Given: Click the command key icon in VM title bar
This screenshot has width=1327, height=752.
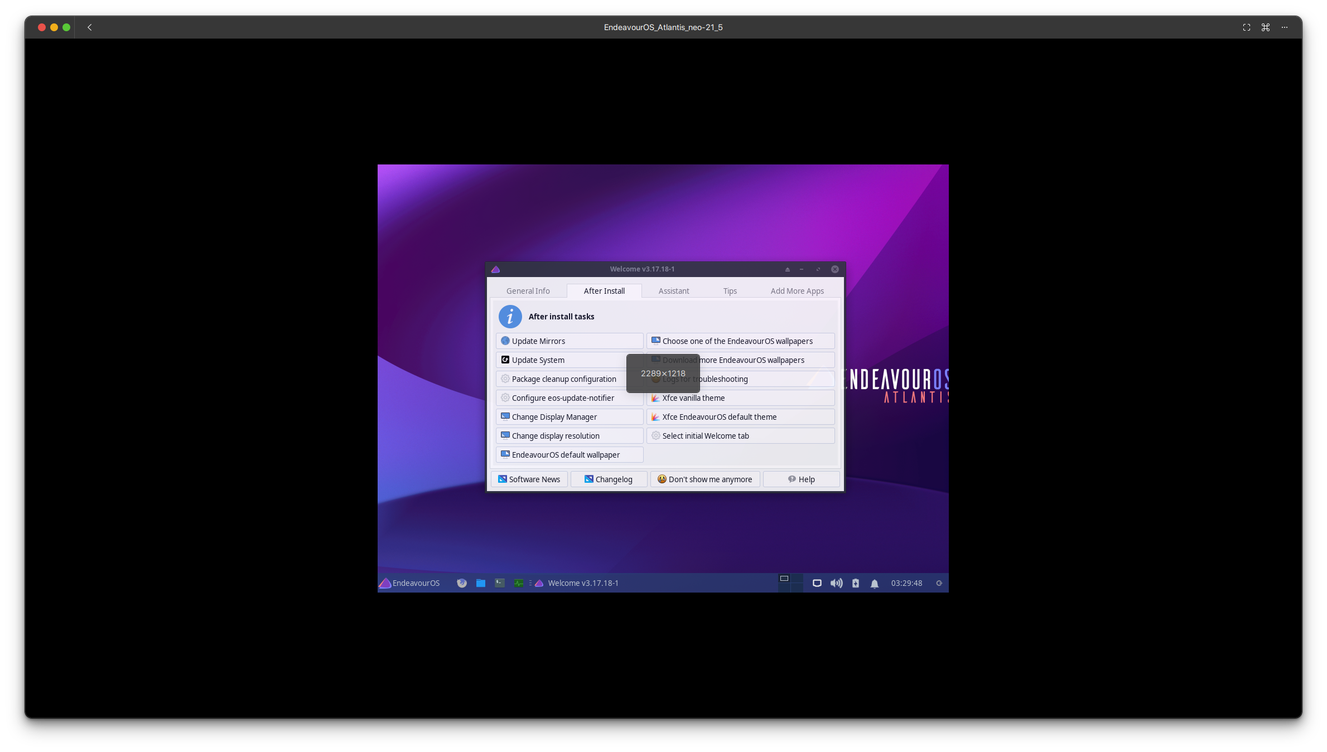Looking at the screenshot, I should coord(1265,27).
